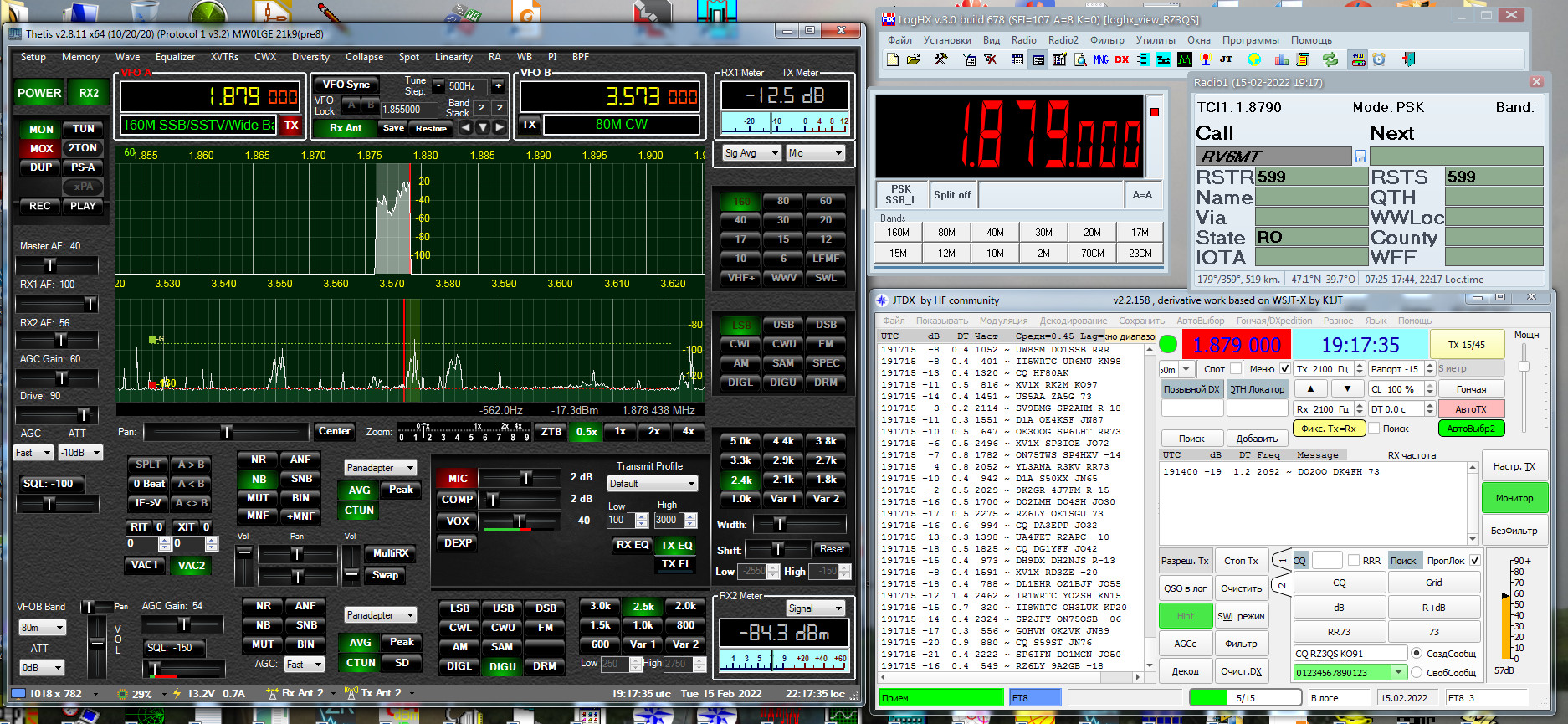This screenshot has width=1568, height=724.
Task: Click the green refresh arrows icon in LogHX
Action: point(1330,59)
